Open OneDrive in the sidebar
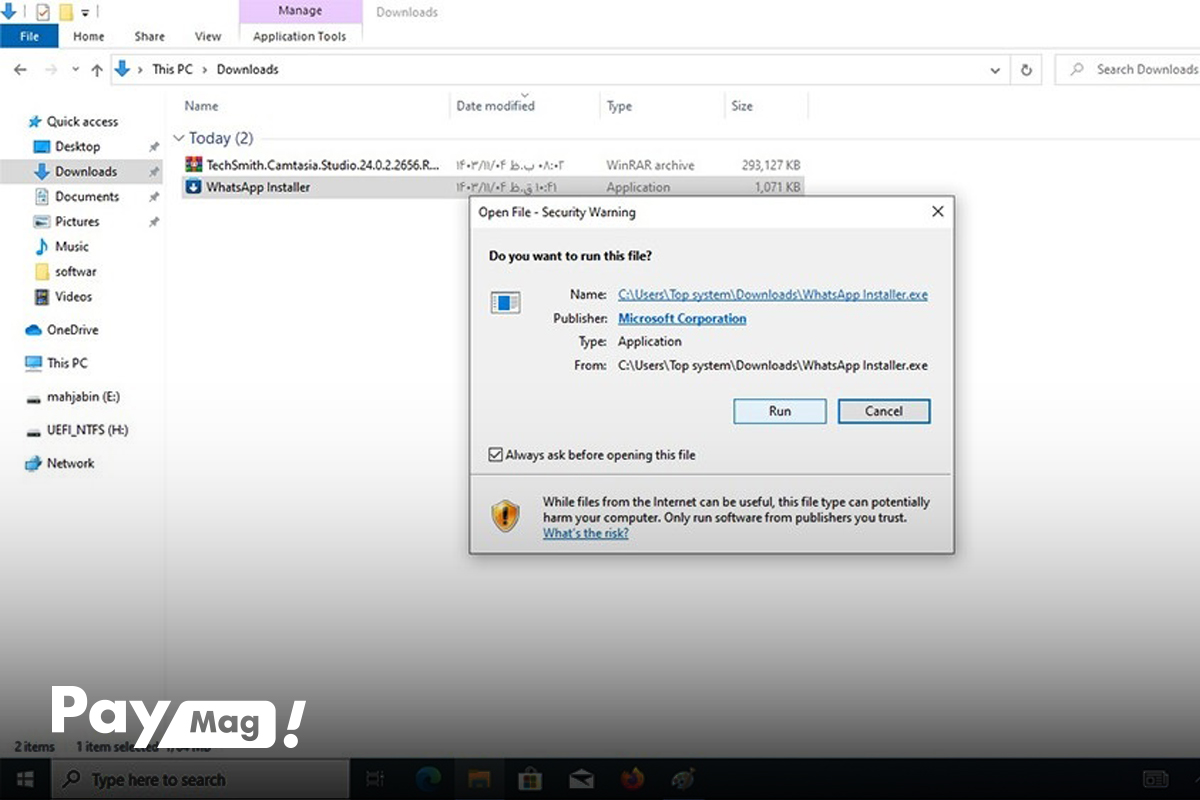Viewport: 1200px width, 800px height. point(72,329)
